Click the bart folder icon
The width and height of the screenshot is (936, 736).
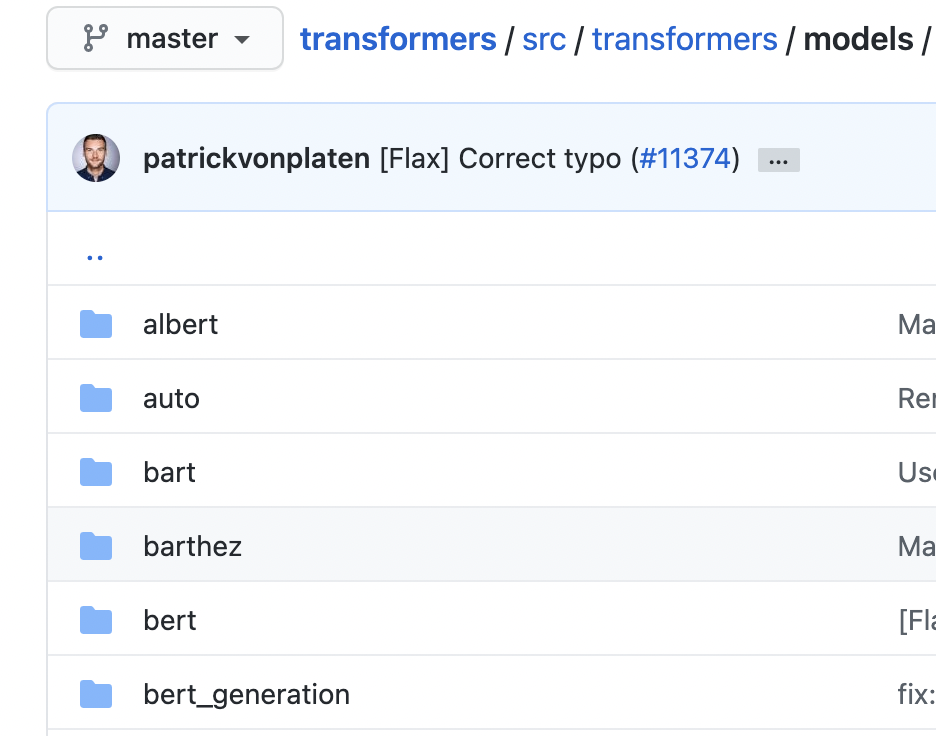coord(96,472)
